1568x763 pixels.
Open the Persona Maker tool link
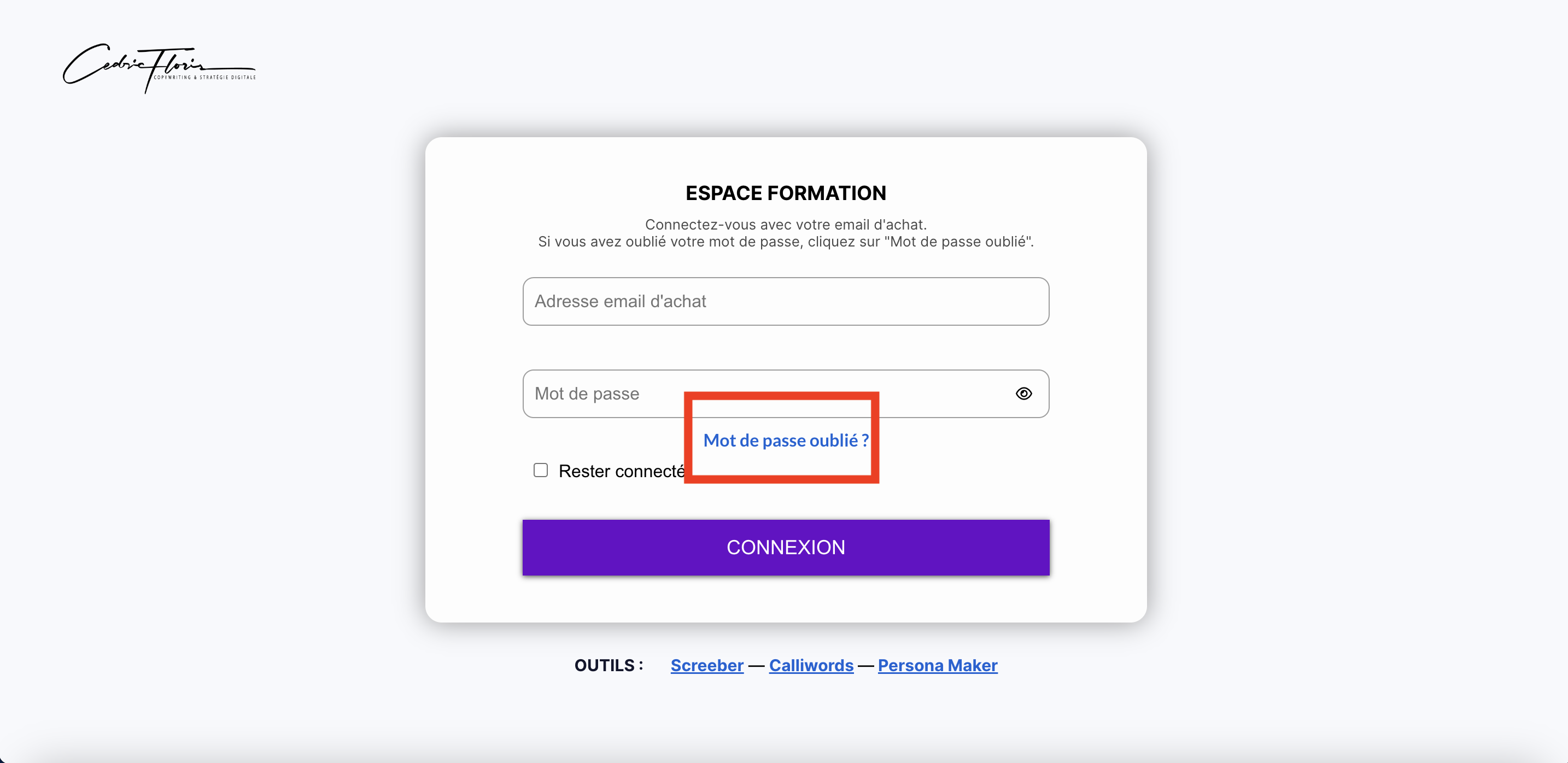(x=938, y=666)
